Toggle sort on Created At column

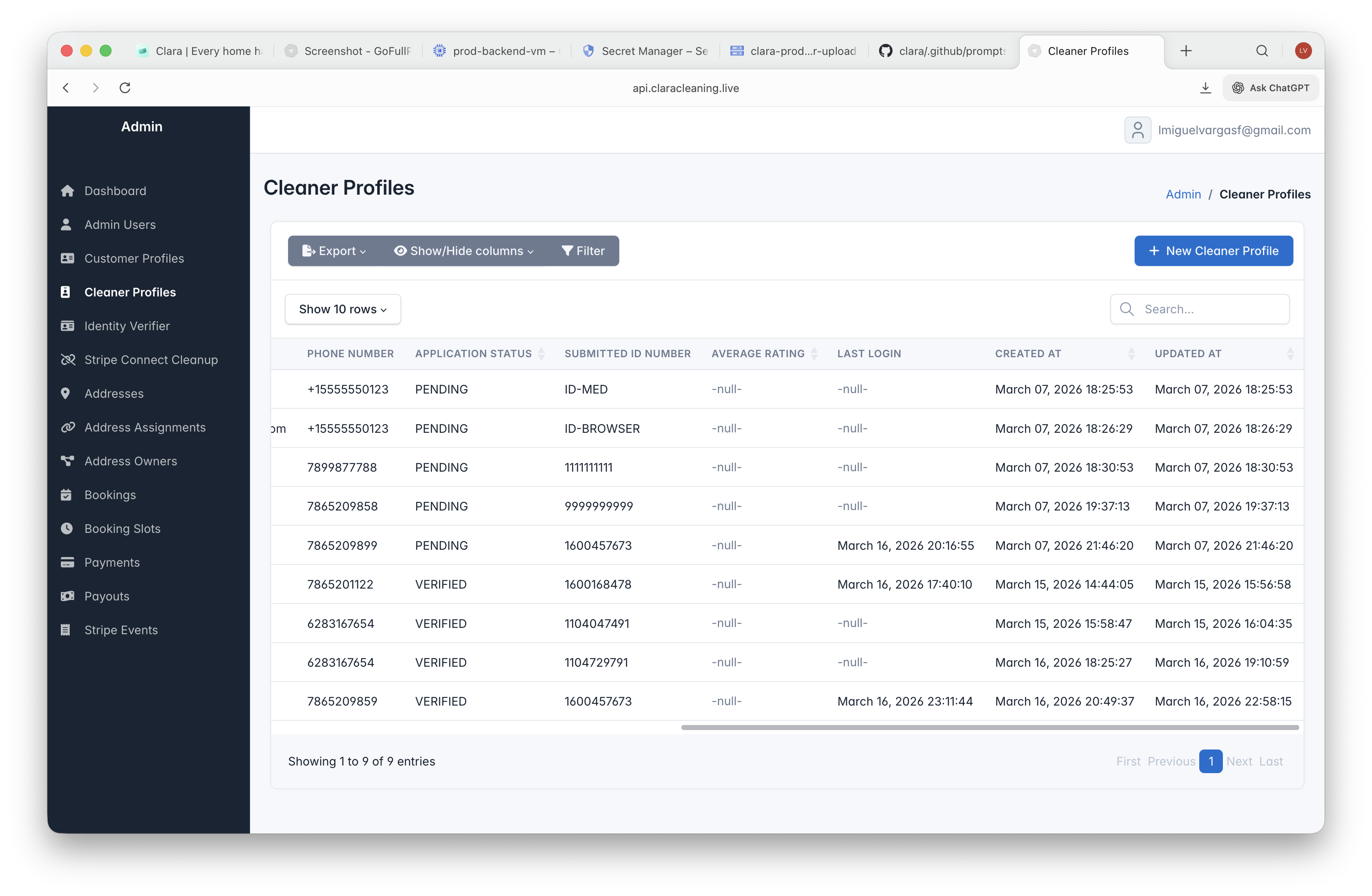1131,354
